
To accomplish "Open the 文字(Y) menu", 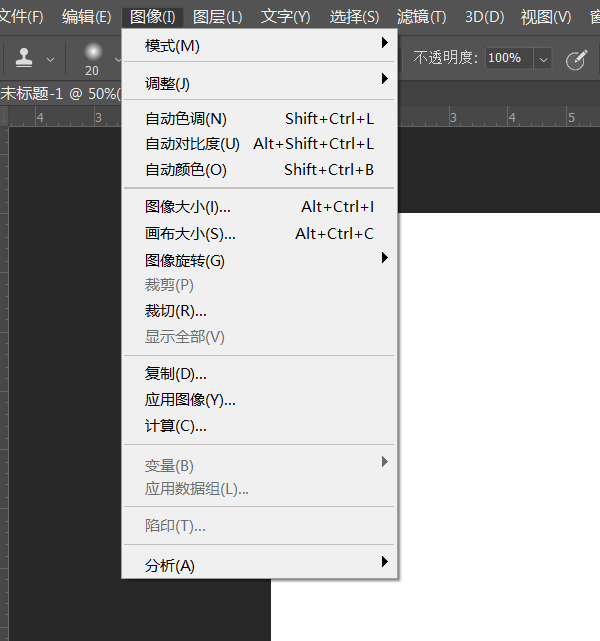I will point(285,17).
